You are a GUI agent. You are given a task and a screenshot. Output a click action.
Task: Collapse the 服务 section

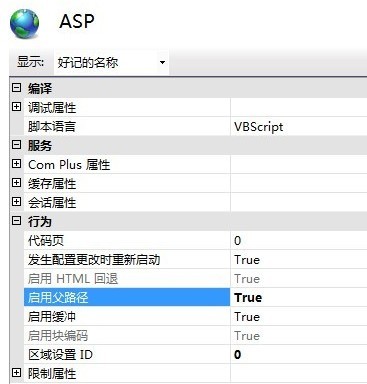pos(16,145)
